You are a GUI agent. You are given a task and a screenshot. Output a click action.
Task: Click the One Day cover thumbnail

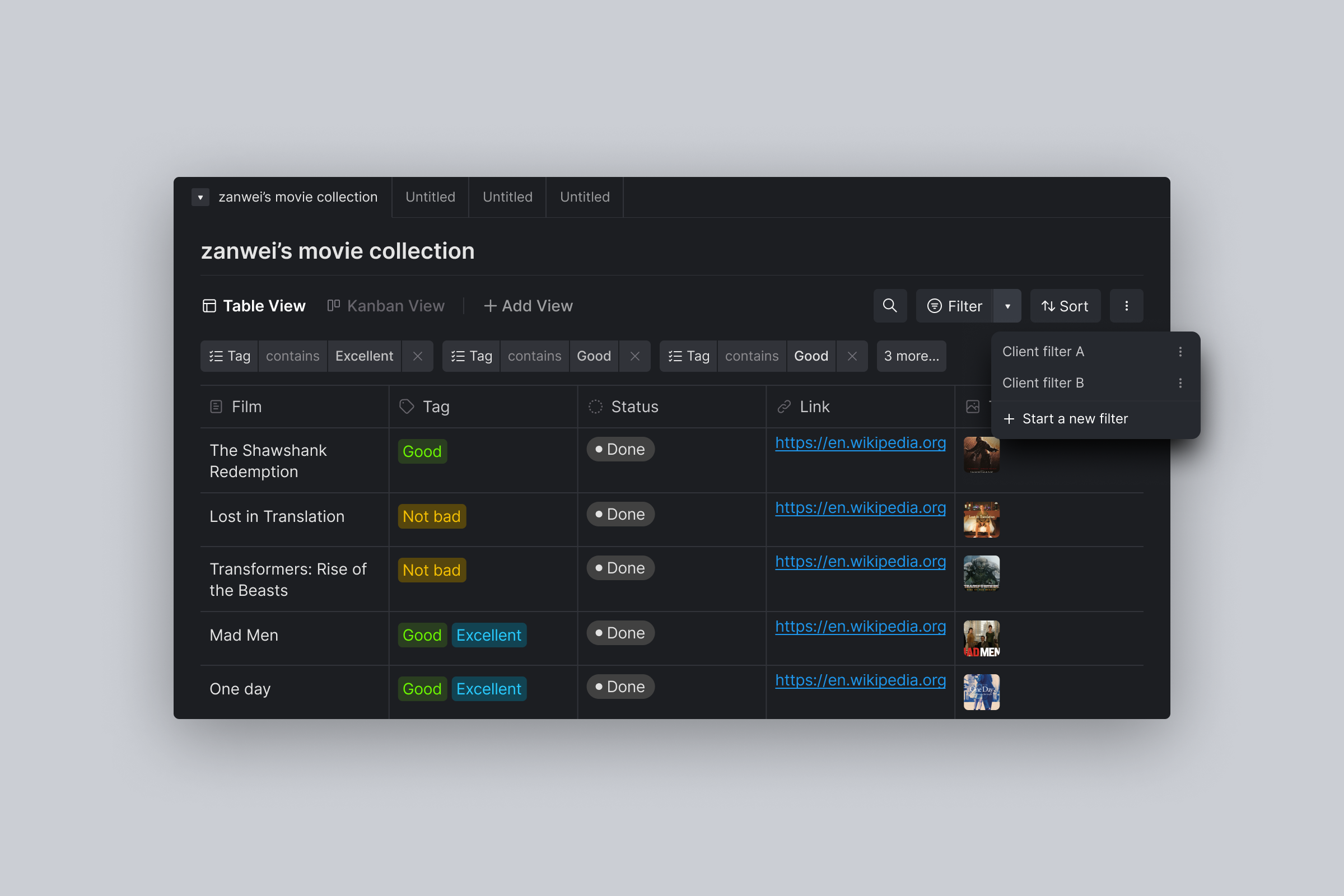(981, 692)
